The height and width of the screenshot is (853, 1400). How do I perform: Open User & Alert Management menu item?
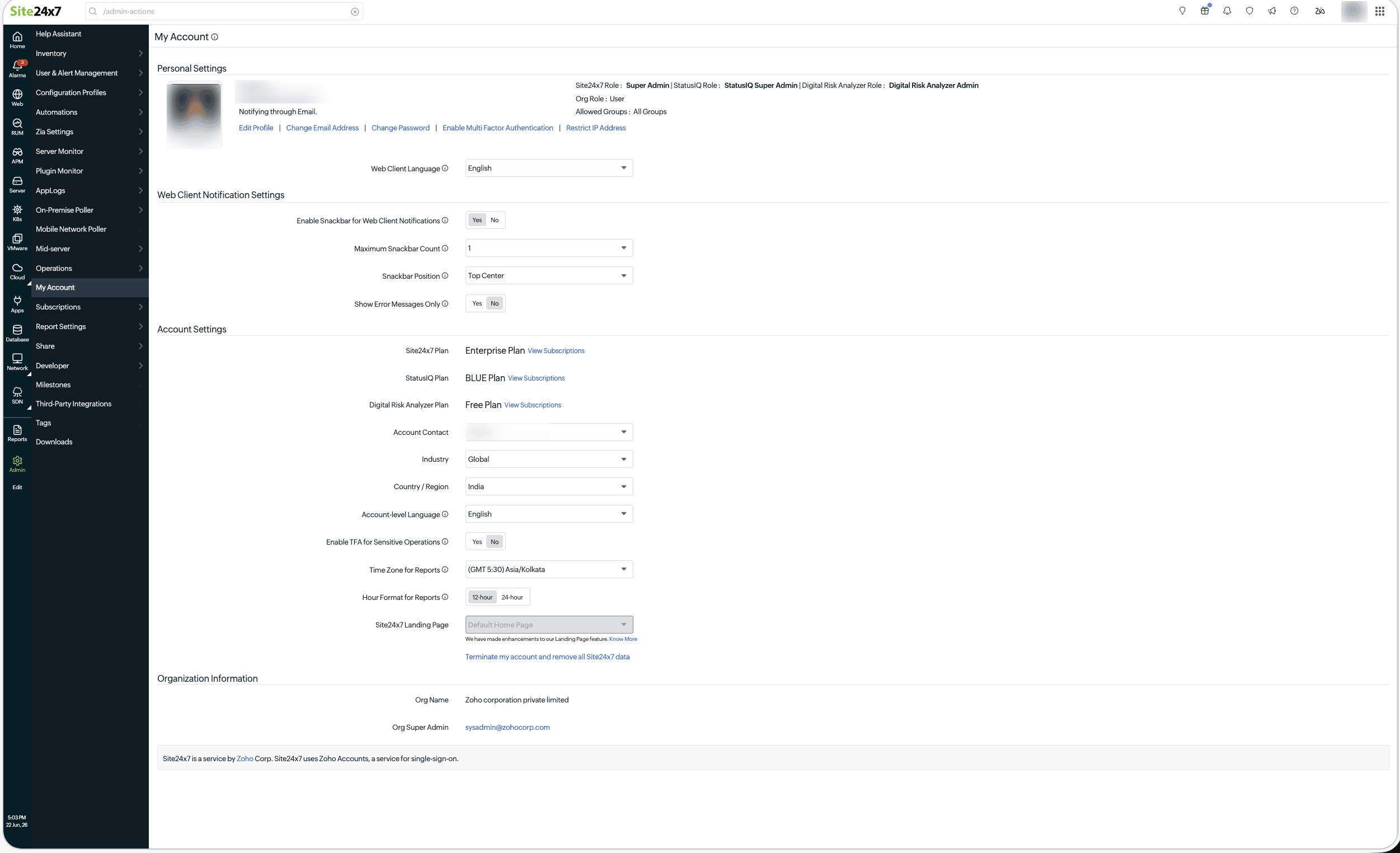click(x=90, y=73)
